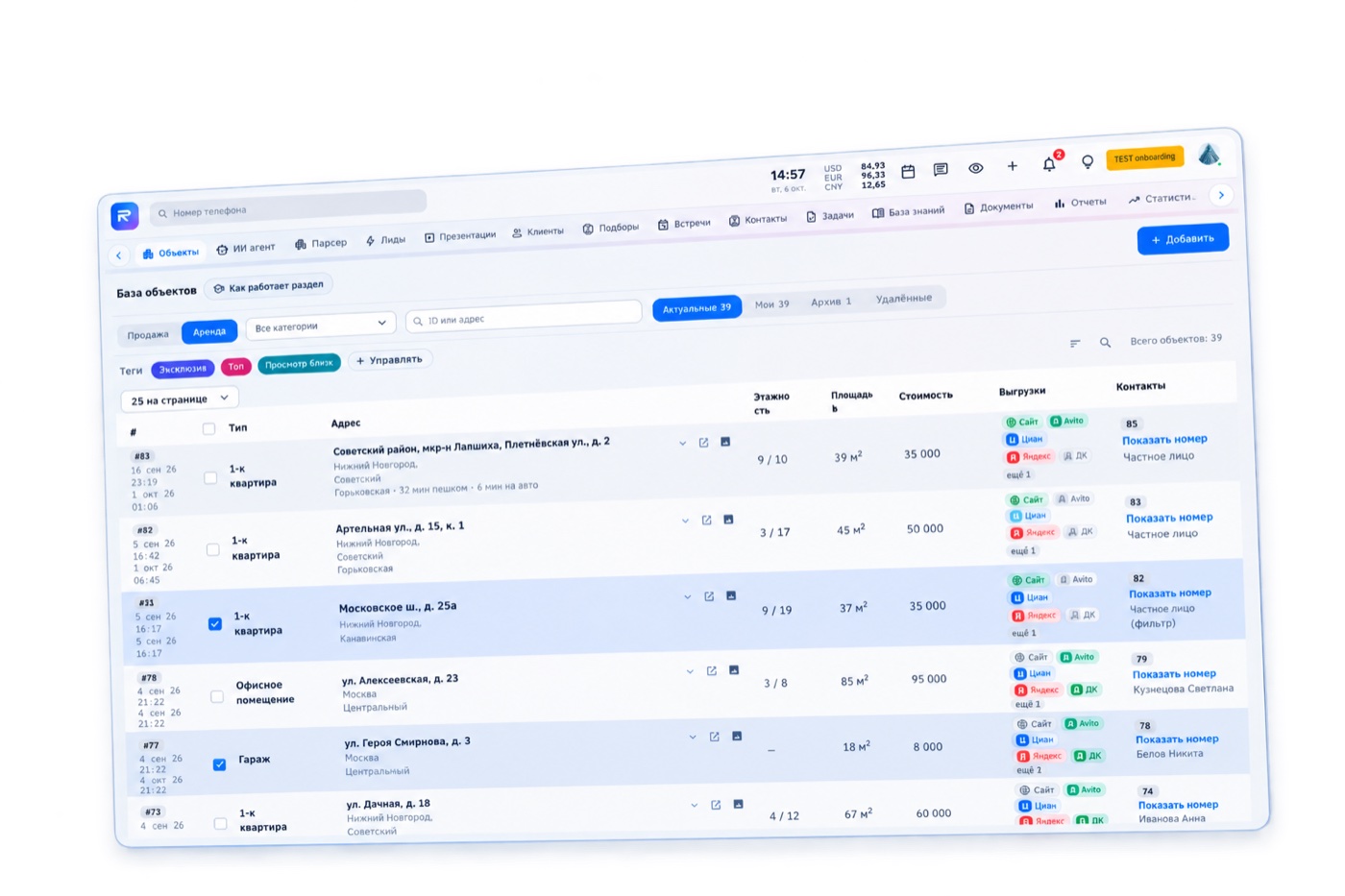Screen dimensions: 1345x896
Task: Show phone number for Кузнецова Светлана
Action: click(1174, 673)
